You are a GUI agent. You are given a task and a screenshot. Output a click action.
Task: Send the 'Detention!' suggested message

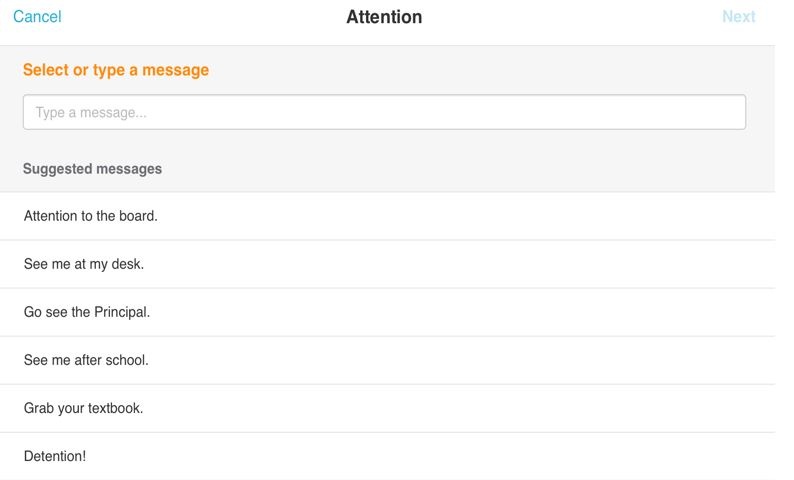(x=55, y=456)
